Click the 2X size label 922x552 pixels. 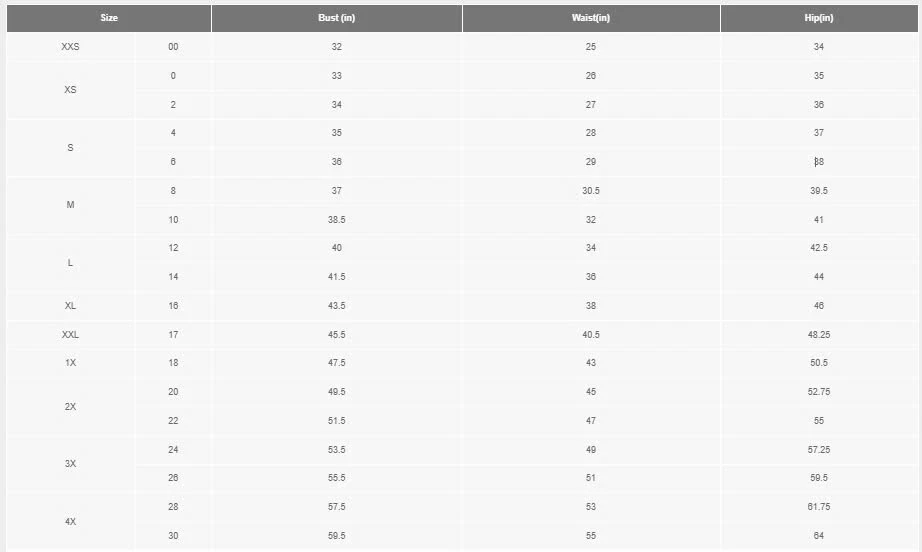coord(70,407)
